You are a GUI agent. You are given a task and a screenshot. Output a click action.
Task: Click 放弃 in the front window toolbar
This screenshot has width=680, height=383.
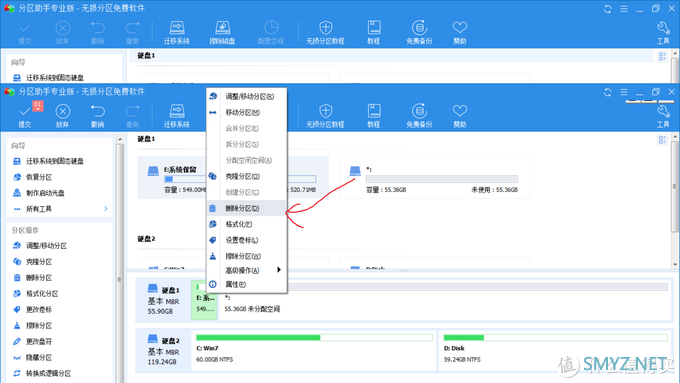(x=62, y=116)
